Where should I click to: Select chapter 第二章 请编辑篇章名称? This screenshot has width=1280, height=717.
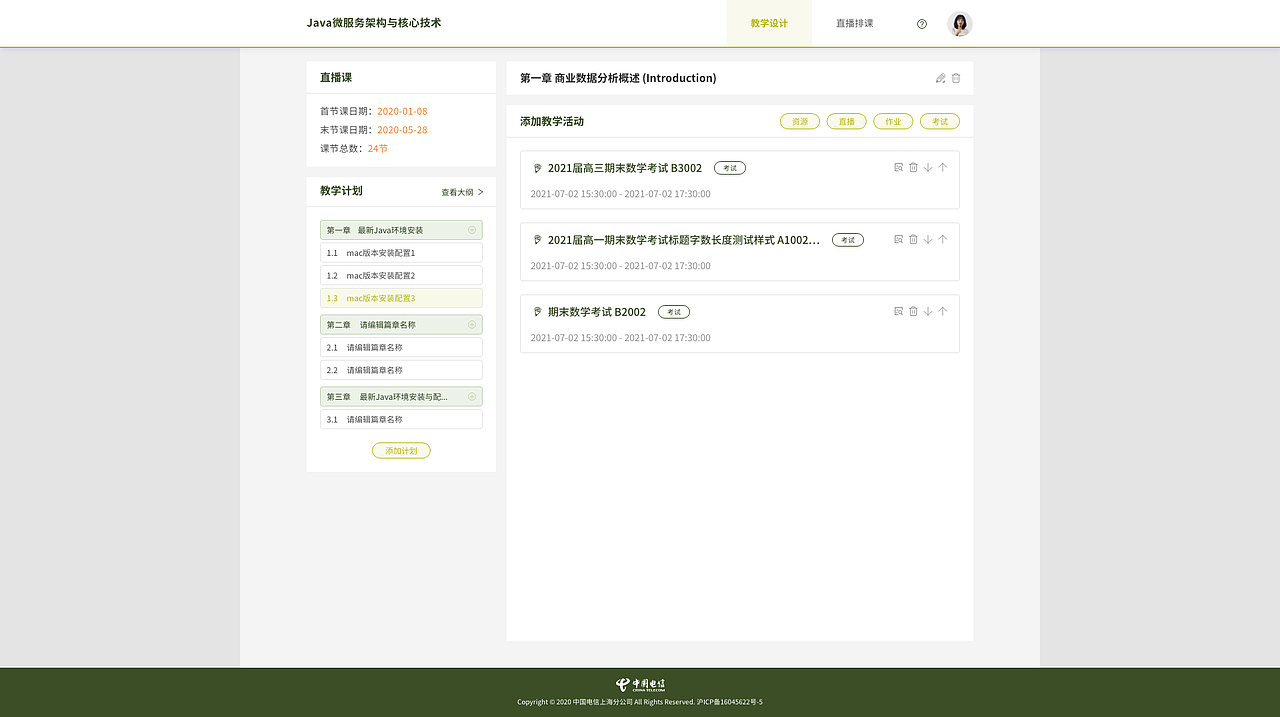tap(401, 325)
